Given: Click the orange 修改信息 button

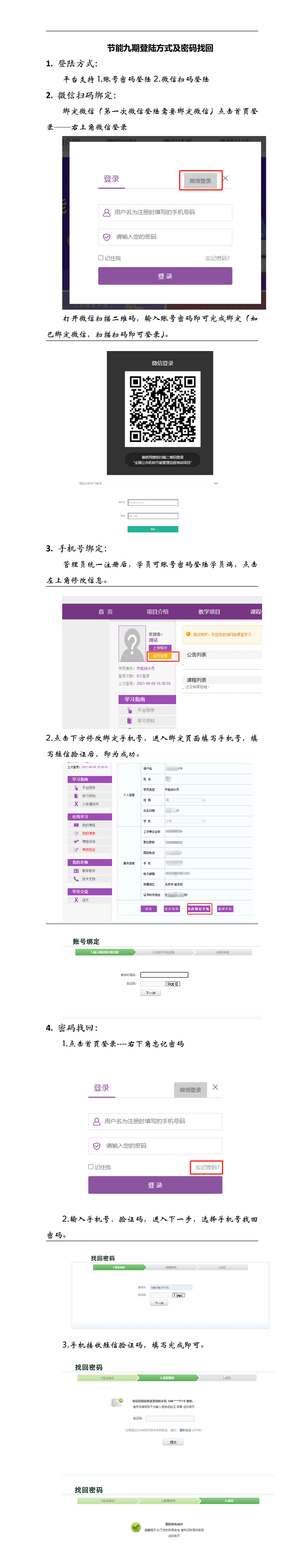Looking at the screenshot, I should [x=160, y=656].
